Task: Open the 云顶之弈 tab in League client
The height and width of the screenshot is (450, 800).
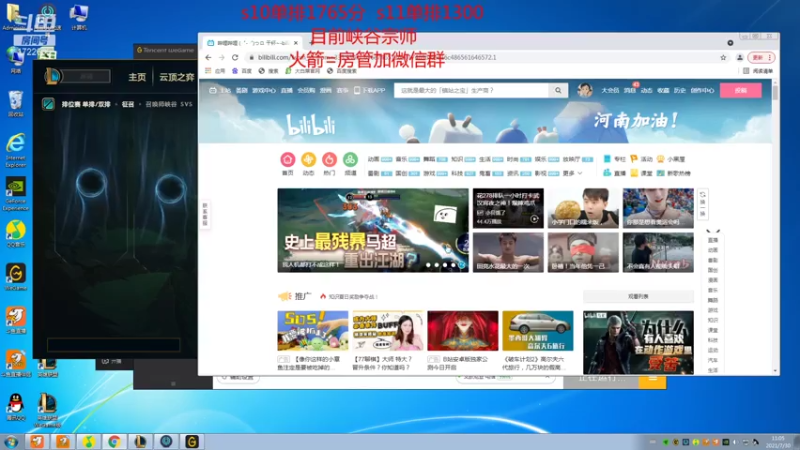Action: click(x=177, y=77)
